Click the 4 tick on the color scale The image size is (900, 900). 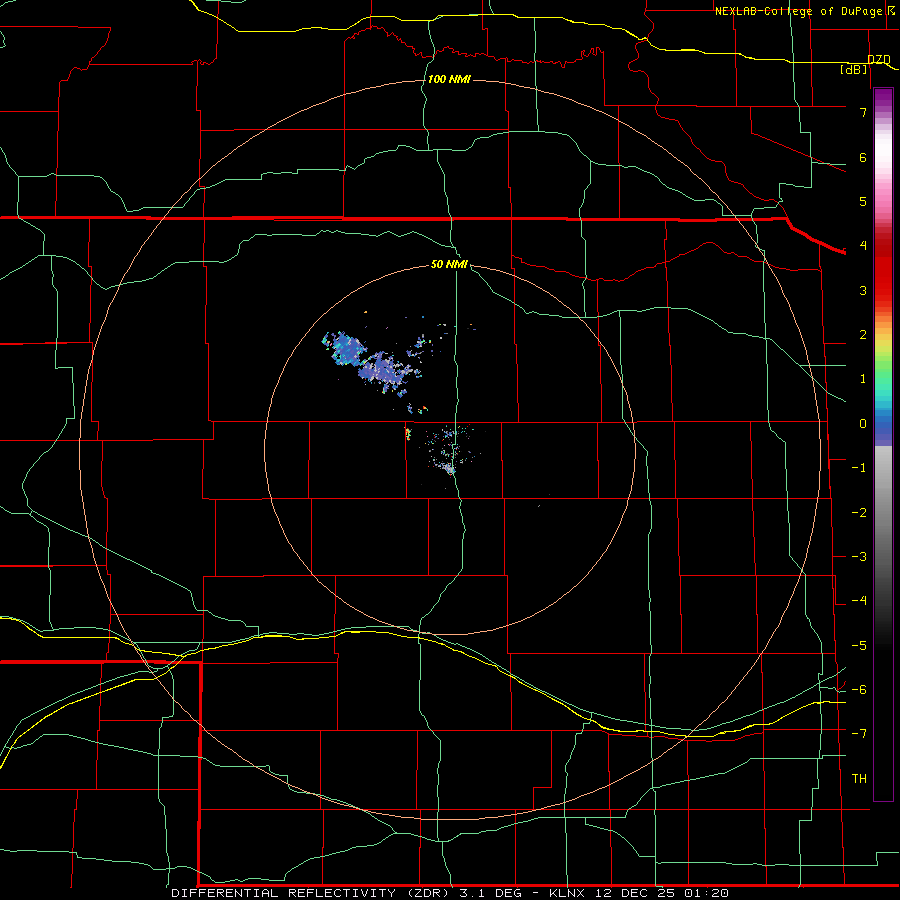click(x=863, y=246)
